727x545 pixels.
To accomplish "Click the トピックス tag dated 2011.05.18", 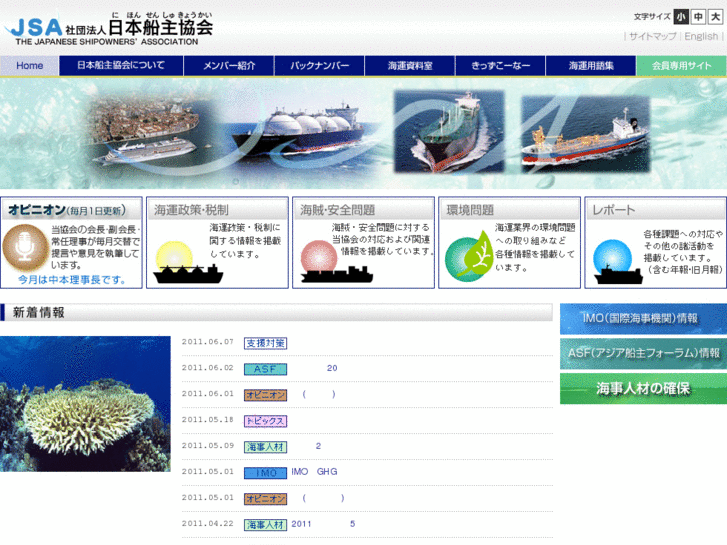I will click(266, 421).
